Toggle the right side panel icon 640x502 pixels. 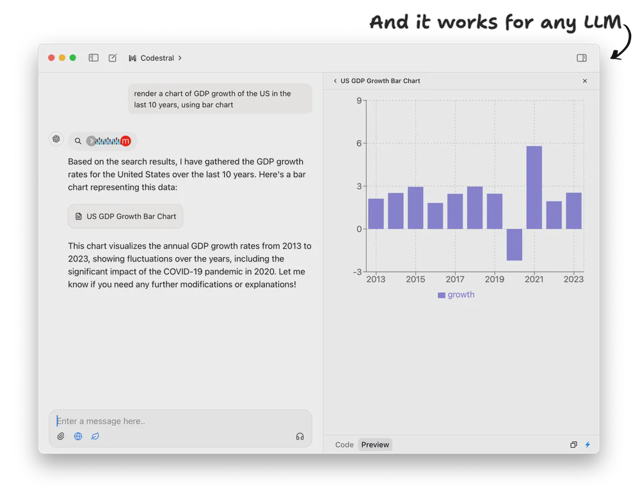tap(582, 58)
